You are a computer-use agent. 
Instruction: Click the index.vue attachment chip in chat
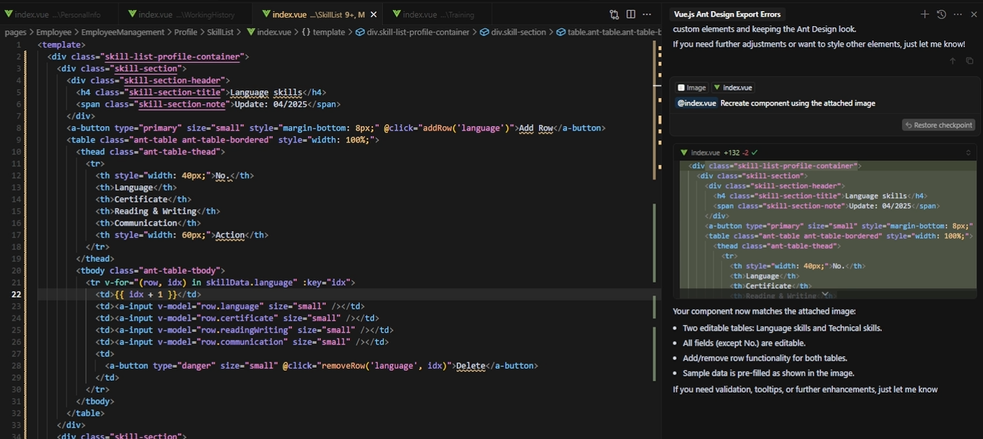(x=733, y=88)
